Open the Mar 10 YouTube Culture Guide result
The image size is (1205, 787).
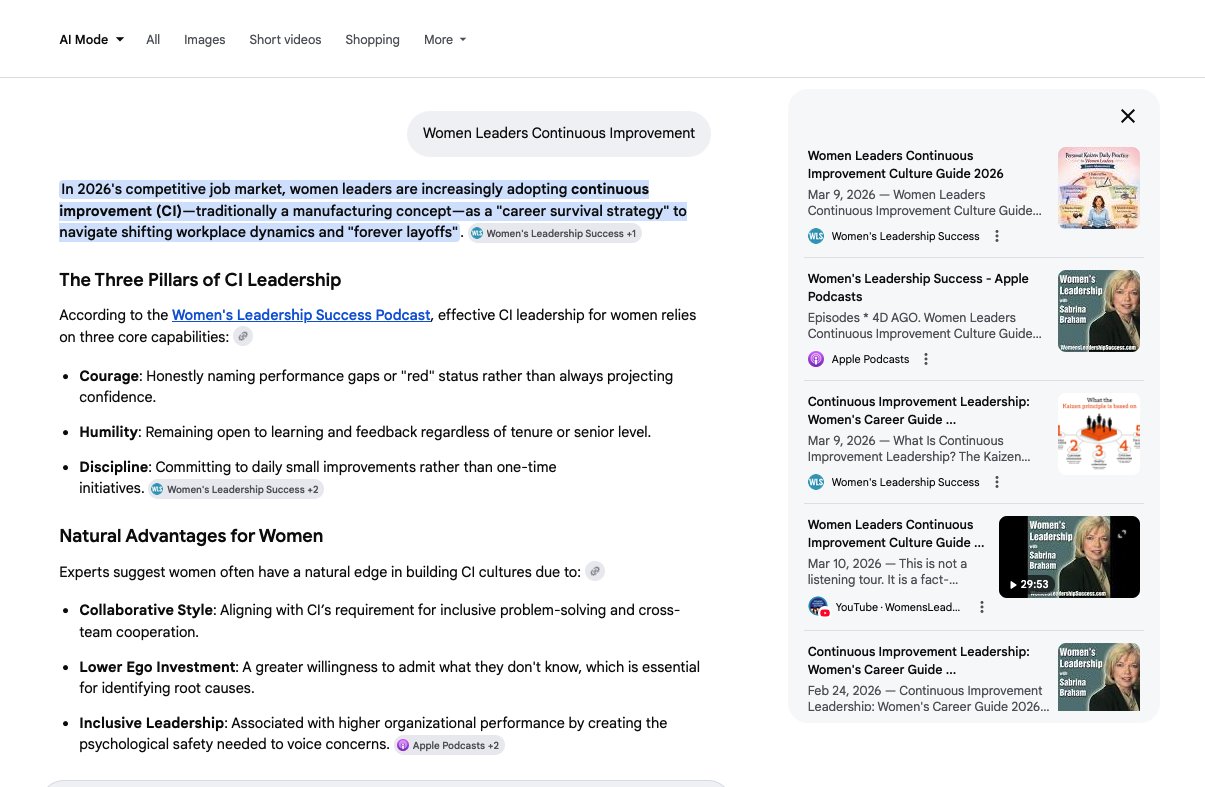[896, 534]
